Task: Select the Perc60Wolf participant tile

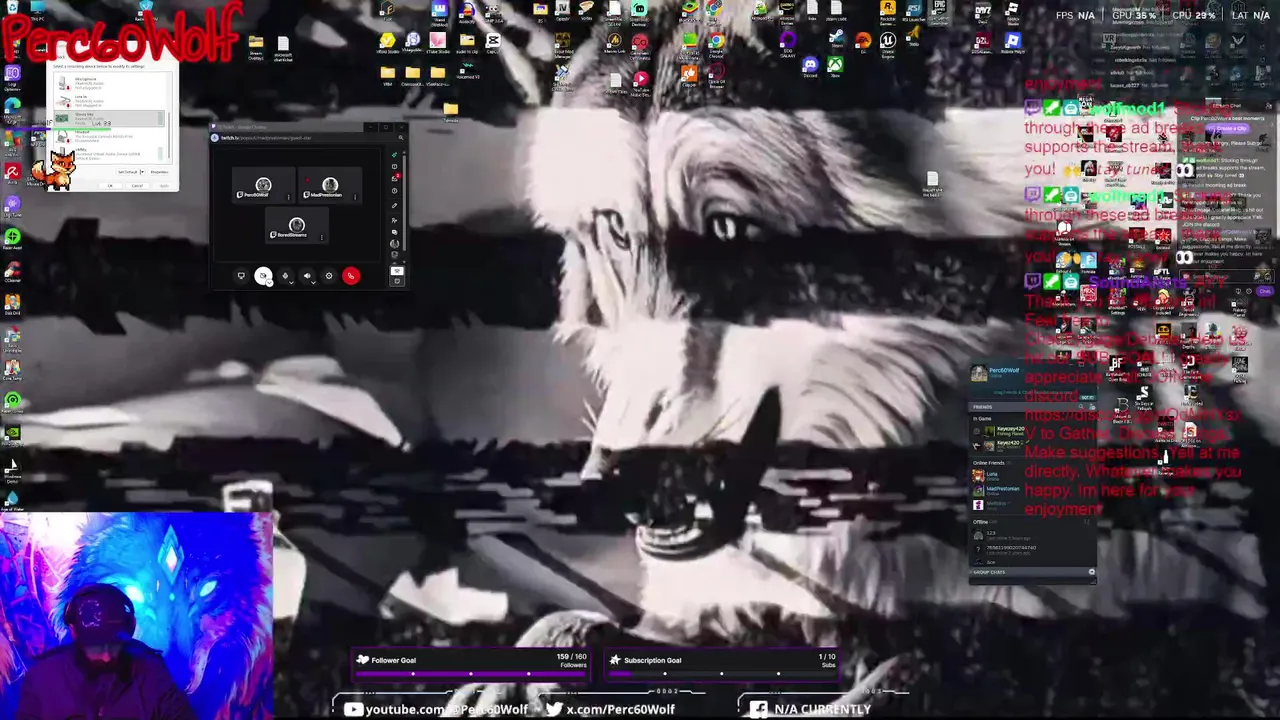Action: (x=263, y=185)
